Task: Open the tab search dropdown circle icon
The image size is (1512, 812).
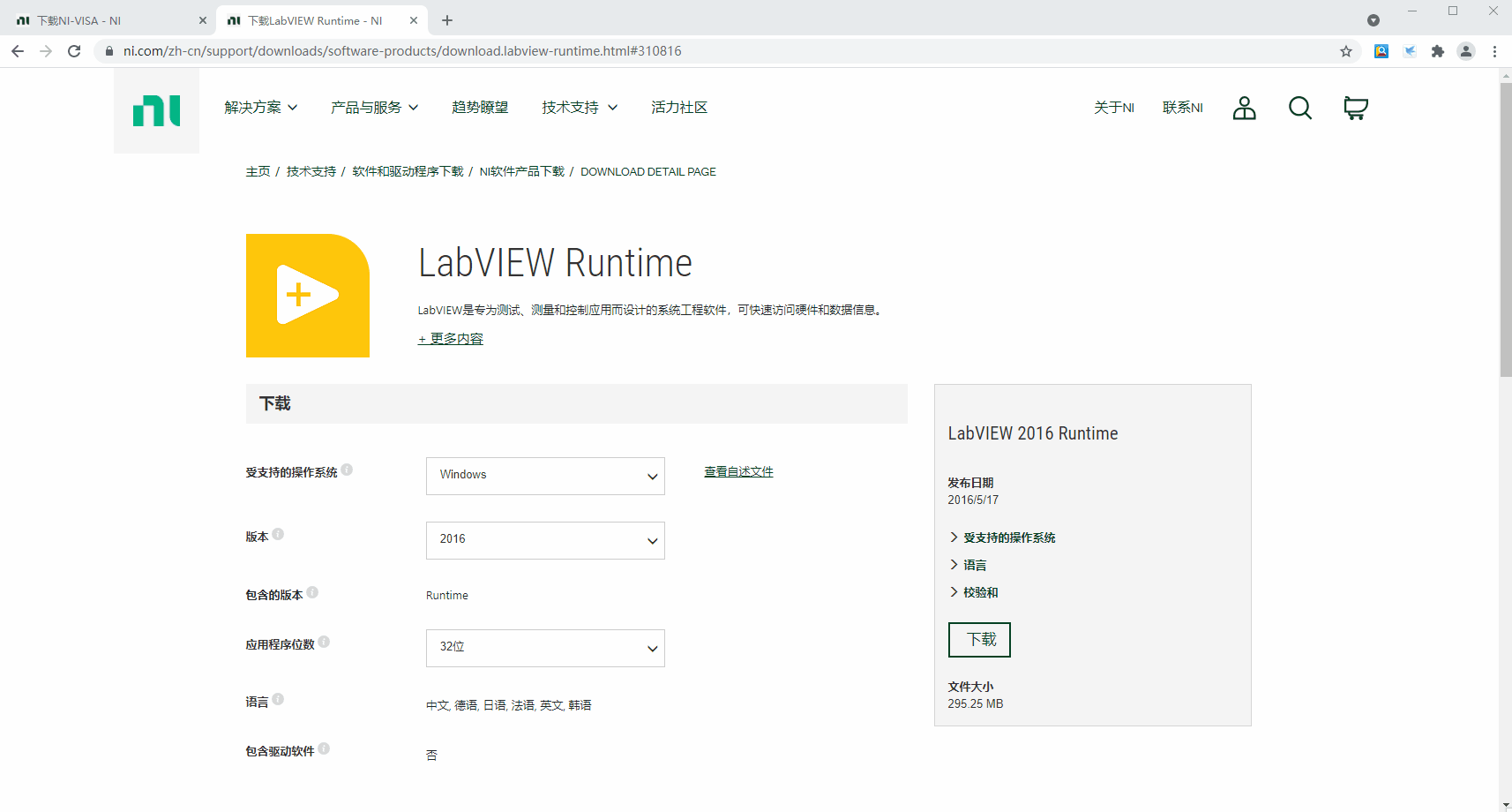Action: coord(1374,20)
